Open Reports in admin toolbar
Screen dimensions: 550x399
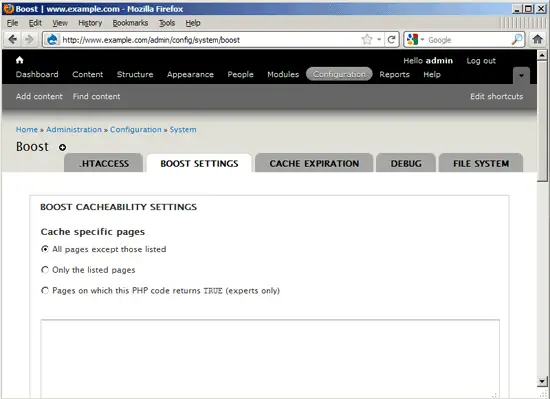[394, 74]
